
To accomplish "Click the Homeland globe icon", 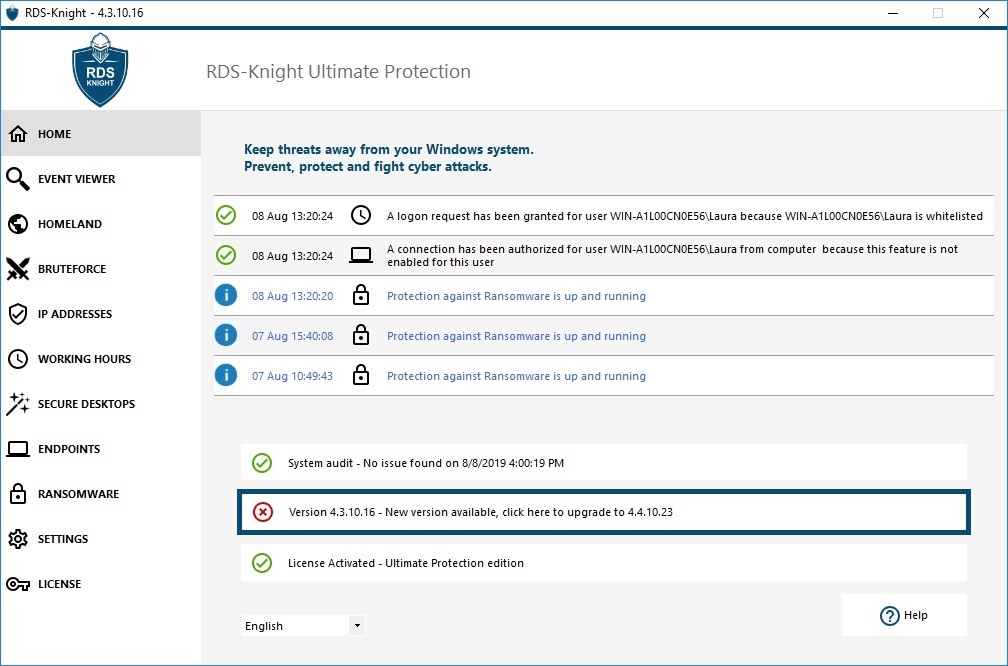I will (18, 224).
